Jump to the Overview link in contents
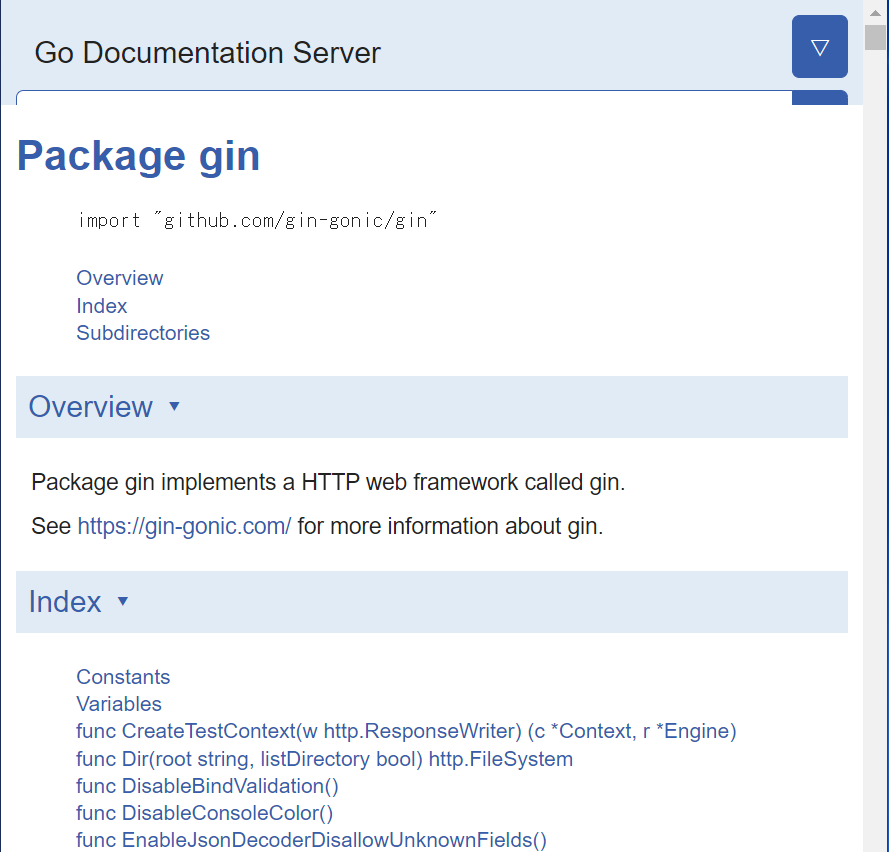The width and height of the screenshot is (889, 852). coord(120,278)
